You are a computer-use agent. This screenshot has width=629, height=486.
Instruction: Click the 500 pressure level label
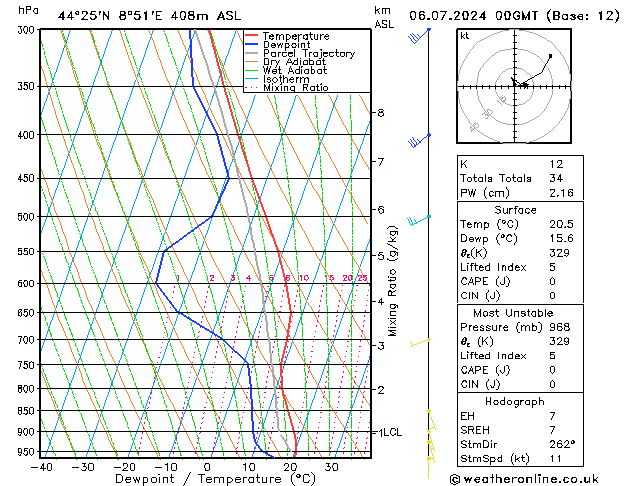(x=28, y=217)
